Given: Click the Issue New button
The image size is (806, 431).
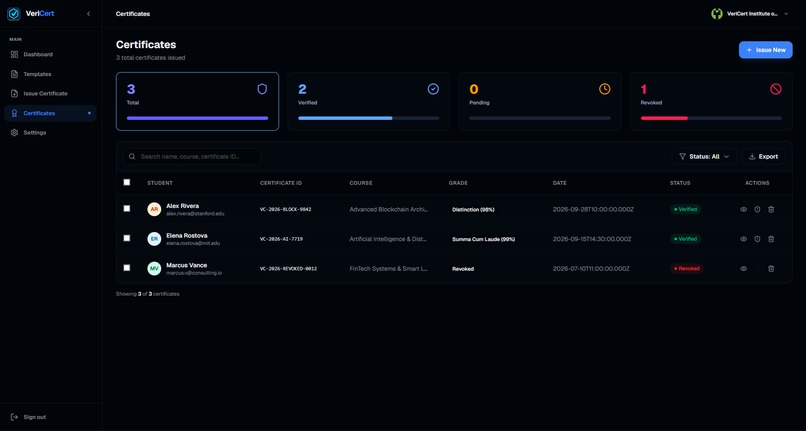Looking at the screenshot, I should (x=765, y=50).
